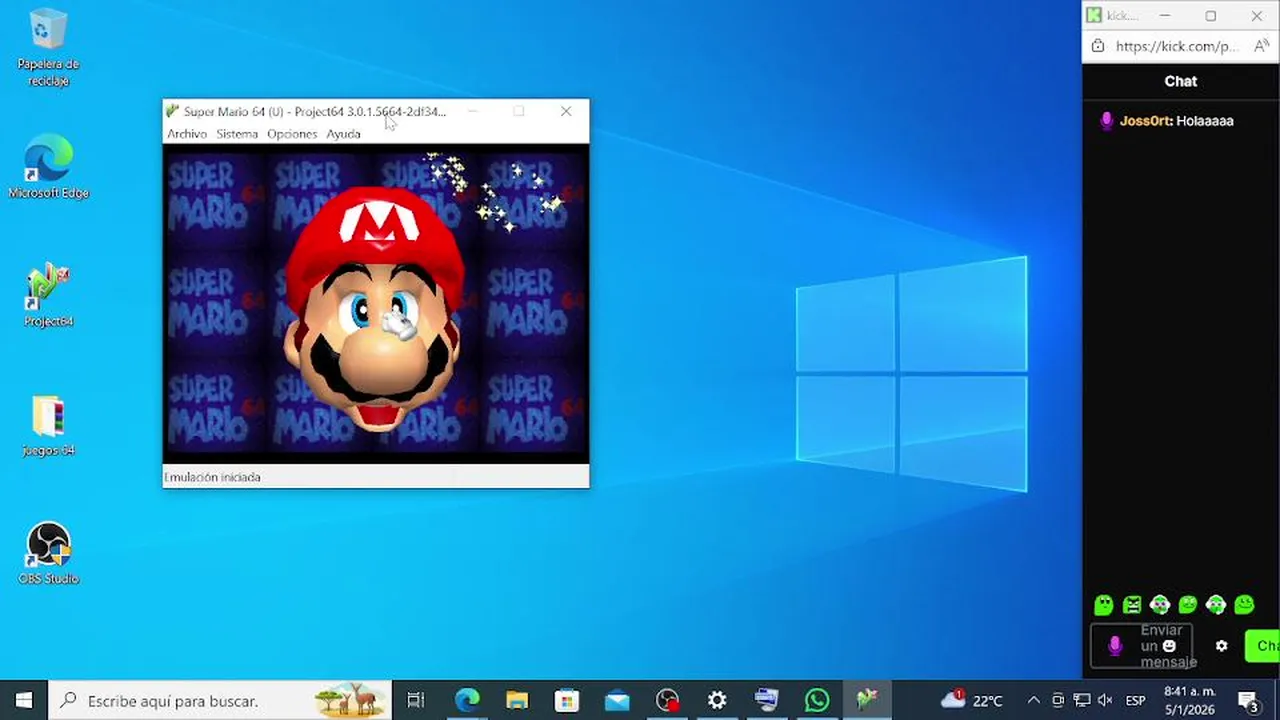Screen dimensions: 1280x720
Task: Click the 'Enviar un mensaje' chat input
Action: pos(1143,646)
